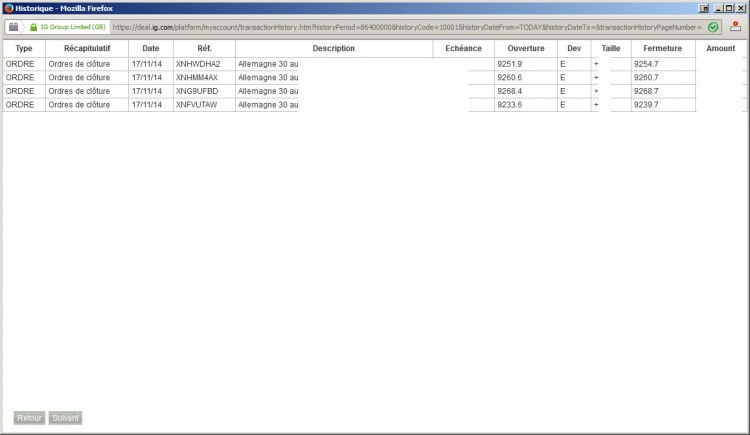Select reference XNFVUTAW
The width and height of the screenshot is (750, 435).
click(197, 105)
